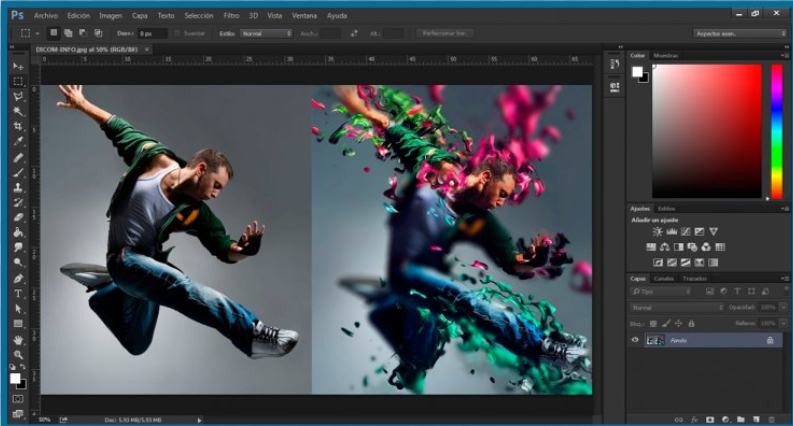This screenshot has height=426, width=793.
Task: Switch to the Canales tab
Action: coord(664,278)
